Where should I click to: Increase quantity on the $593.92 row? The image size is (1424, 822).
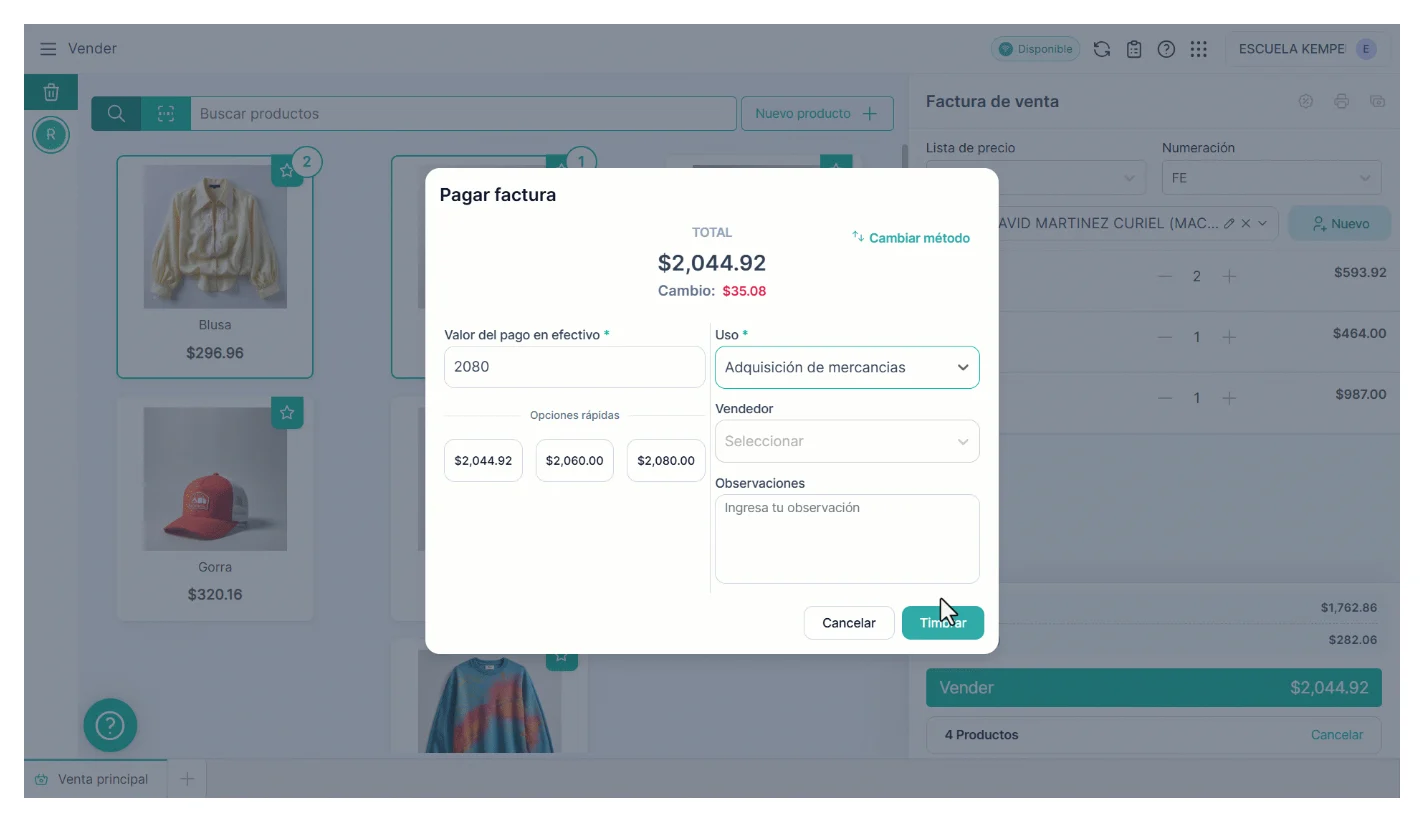tap(1230, 276)
